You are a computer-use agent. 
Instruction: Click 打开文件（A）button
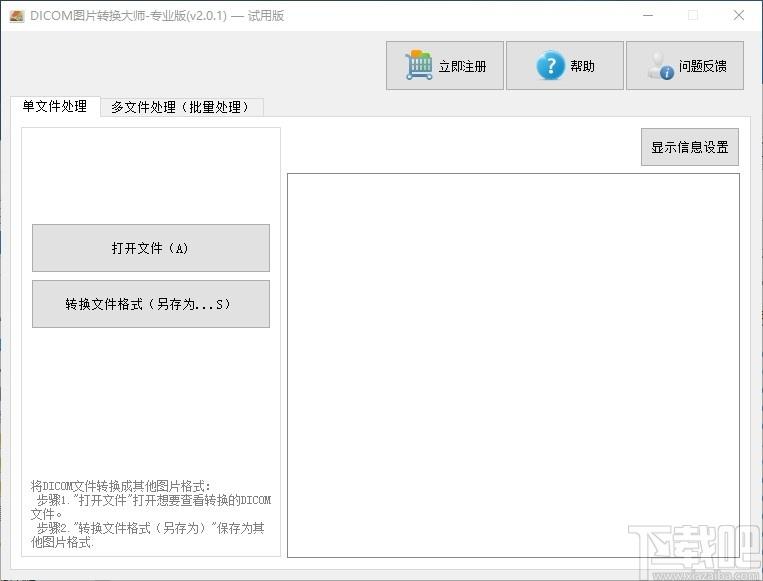pyautogui.click(x=151, y=248)
